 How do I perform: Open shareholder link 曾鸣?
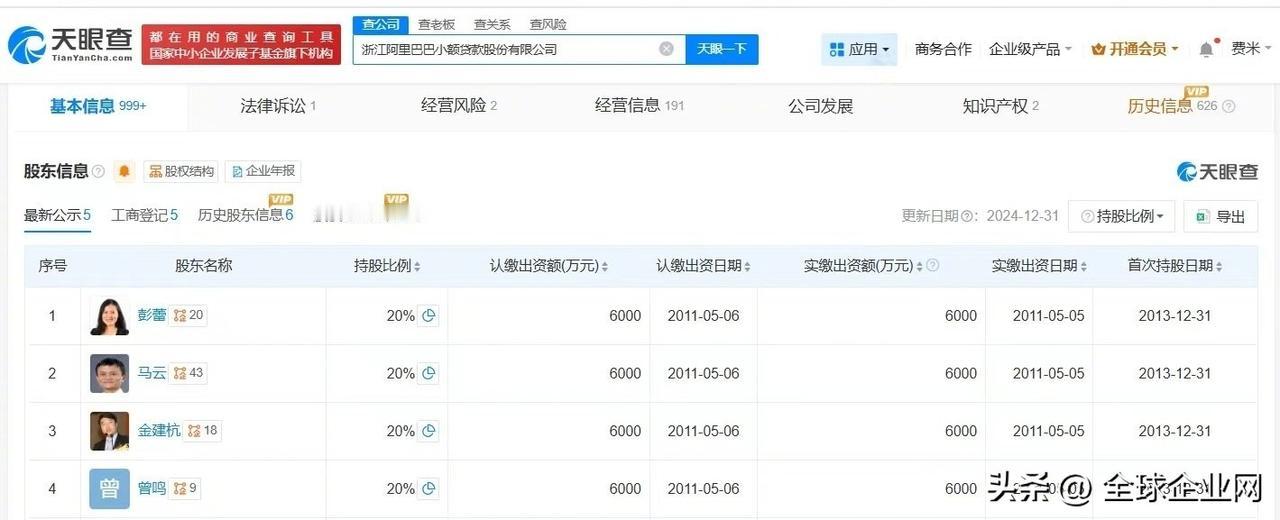point(152,489)
